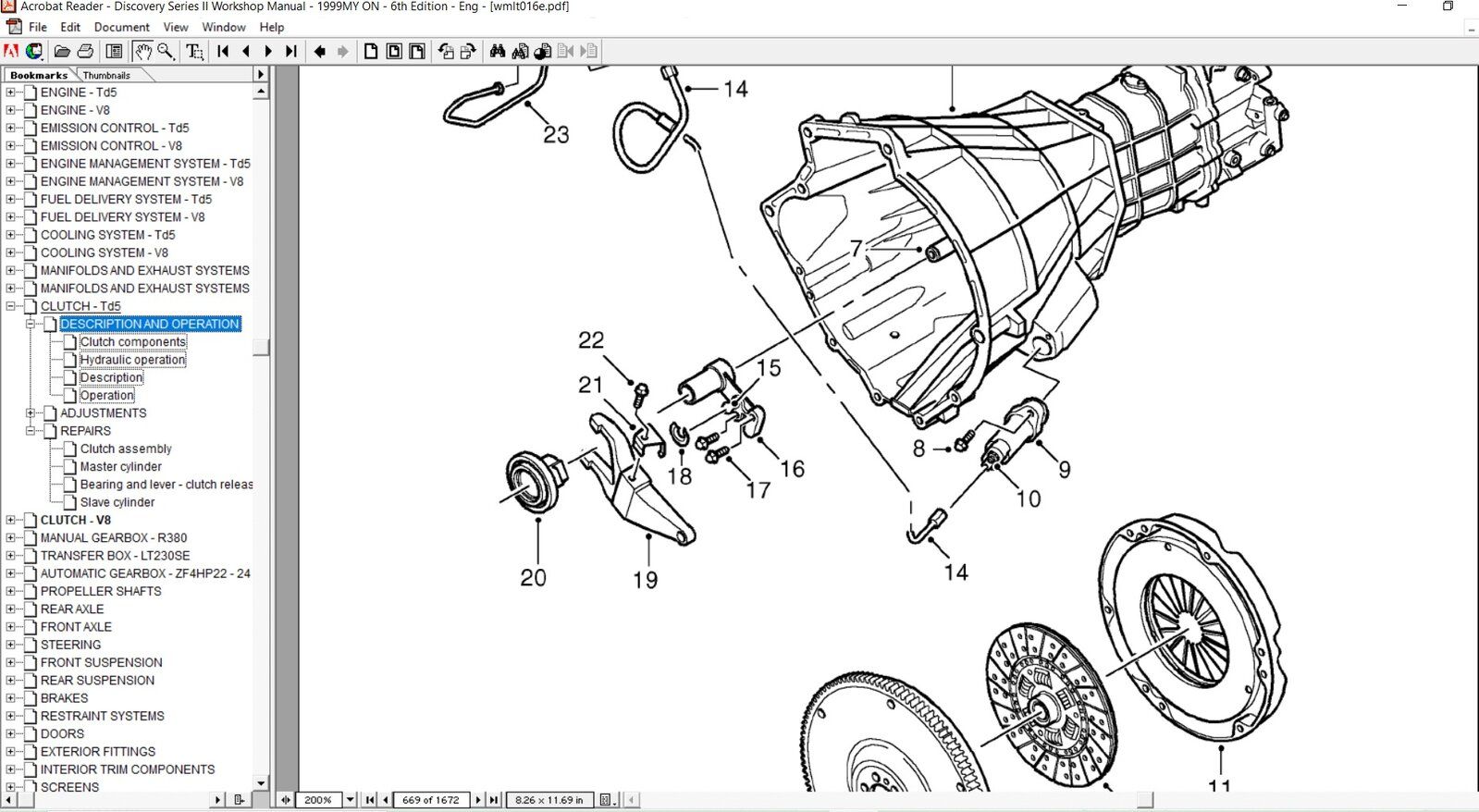This screenshot has height=812, width=1479.
Task: Open Find with the binoculars icon
Action: [498, 51]
